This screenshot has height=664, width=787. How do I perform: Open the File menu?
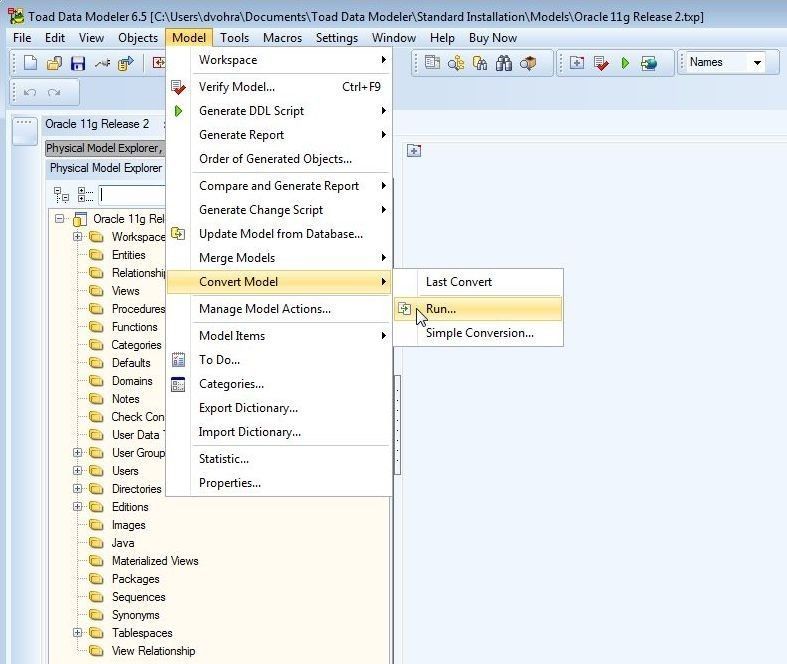tap(22, 38)
